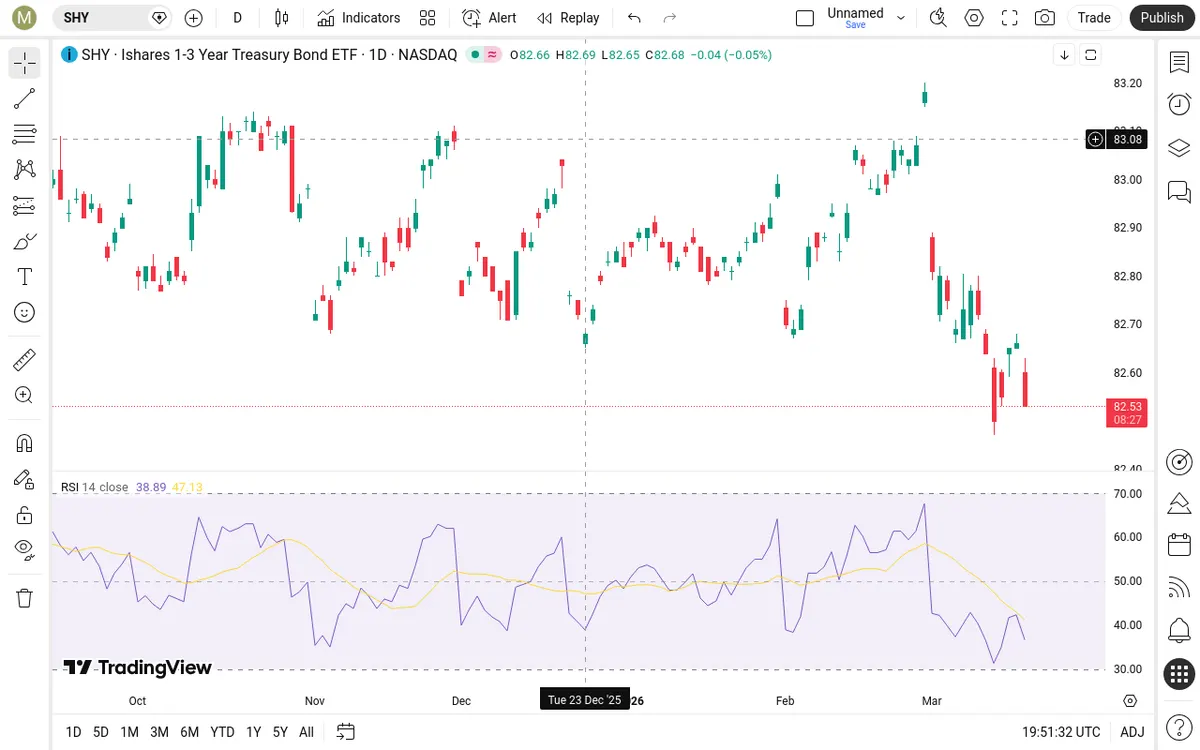Click the SHY symbol search box
Screen dimensions: 1200x750
tap(113, 17)
